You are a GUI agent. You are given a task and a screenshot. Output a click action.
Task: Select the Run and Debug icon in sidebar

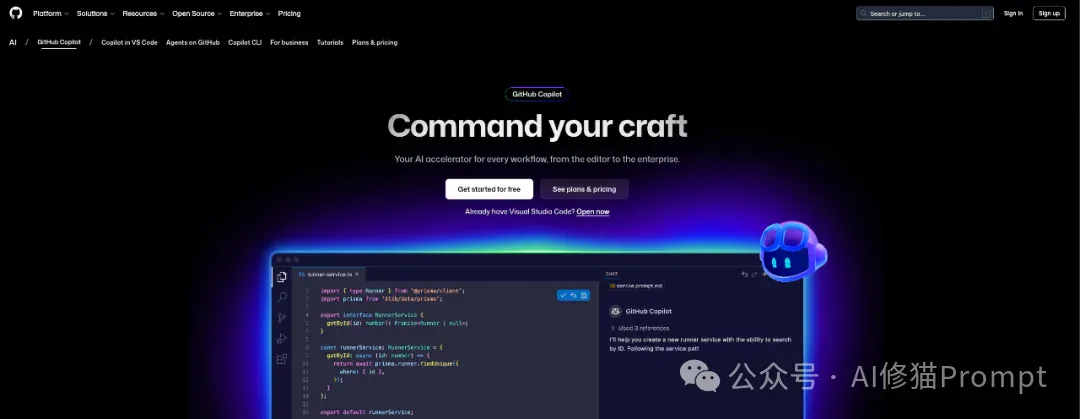[x=282, y=338]
